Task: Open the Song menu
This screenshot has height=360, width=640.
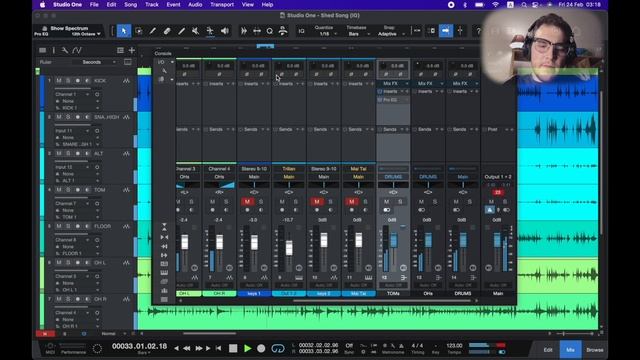Action: point(131,4)
